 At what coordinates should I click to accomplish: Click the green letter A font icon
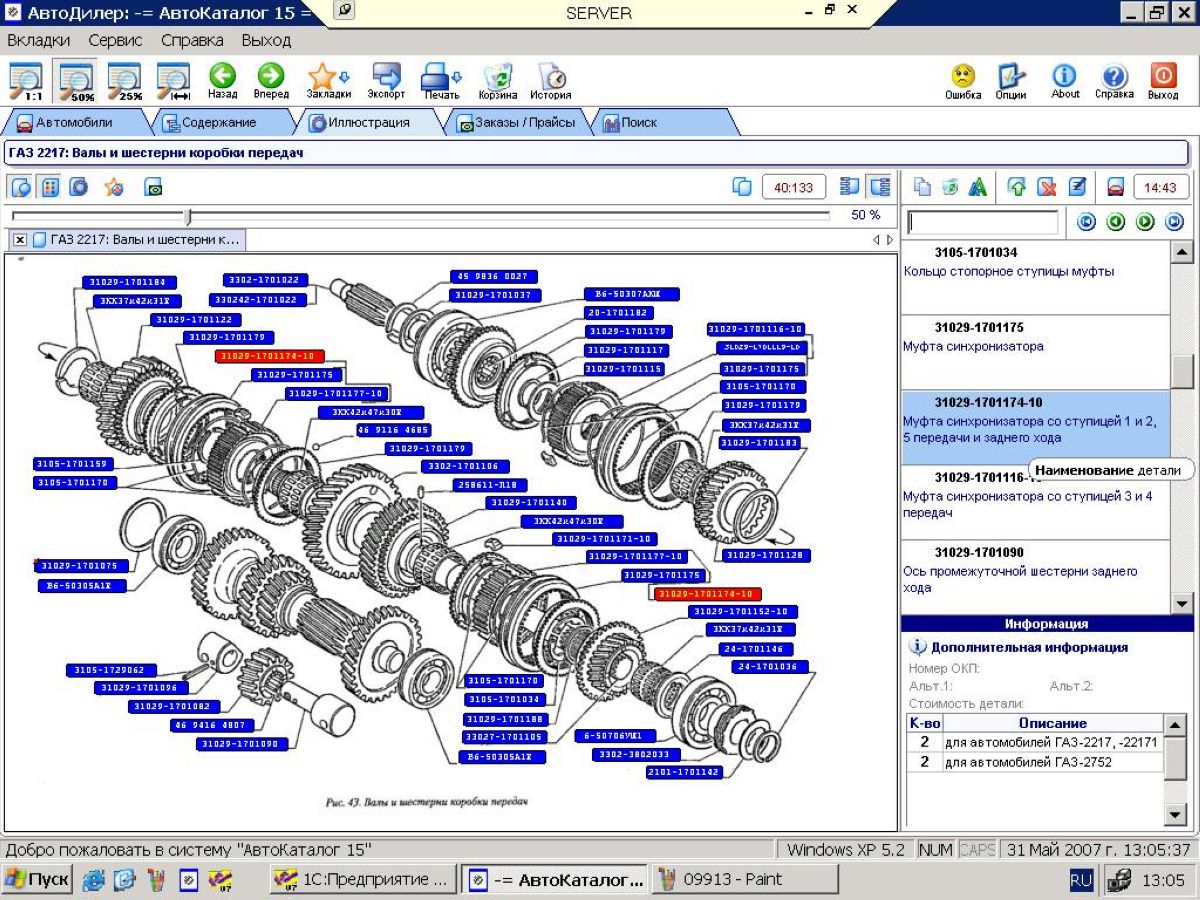tap(978, 187)
